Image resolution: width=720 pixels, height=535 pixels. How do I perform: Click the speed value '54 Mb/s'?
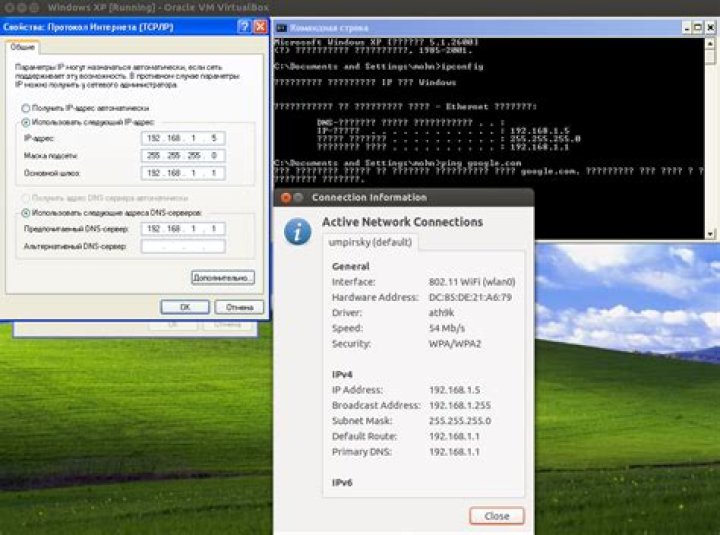click(446, 328)
